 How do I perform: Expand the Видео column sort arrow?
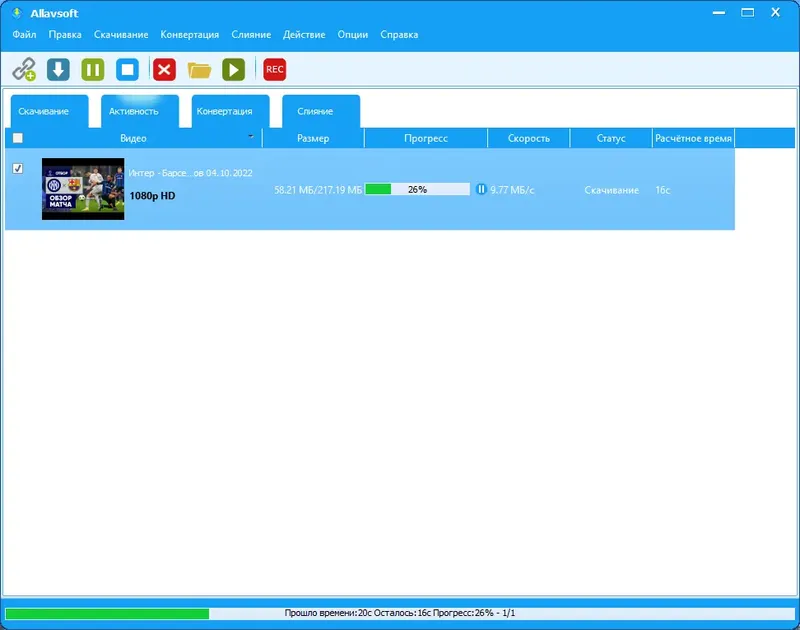coord(251,136)
